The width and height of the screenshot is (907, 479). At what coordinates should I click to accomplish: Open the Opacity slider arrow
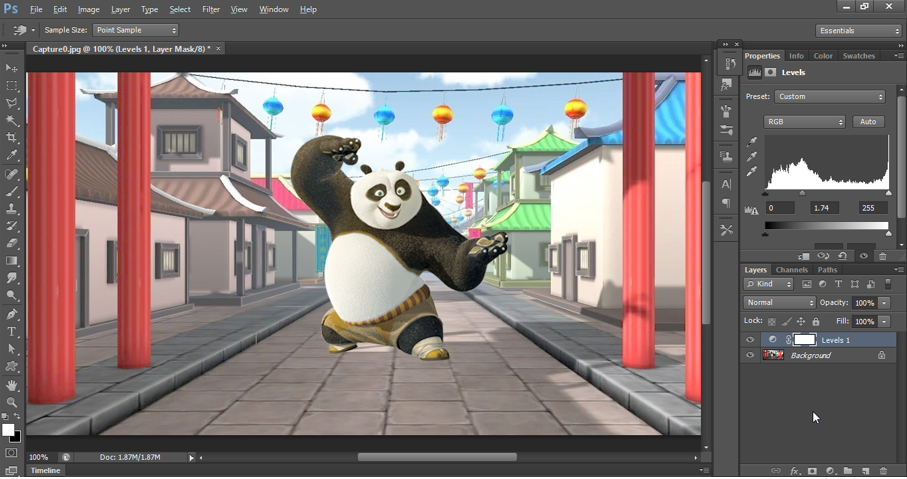(x=884, y=303)
